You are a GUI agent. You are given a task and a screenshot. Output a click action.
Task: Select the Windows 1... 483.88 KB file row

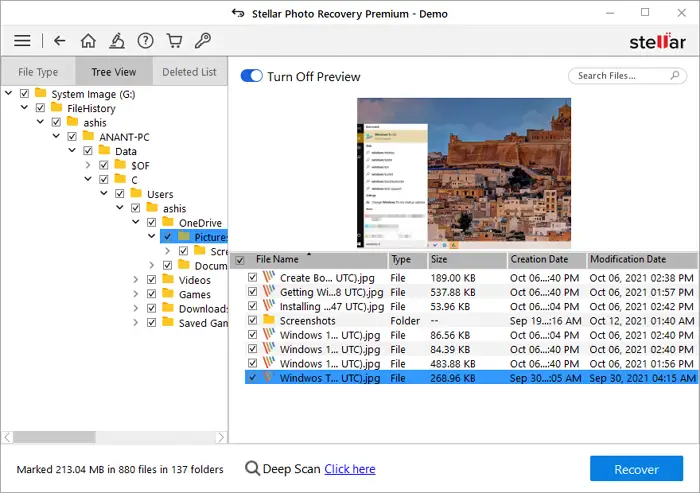[471, 363]
